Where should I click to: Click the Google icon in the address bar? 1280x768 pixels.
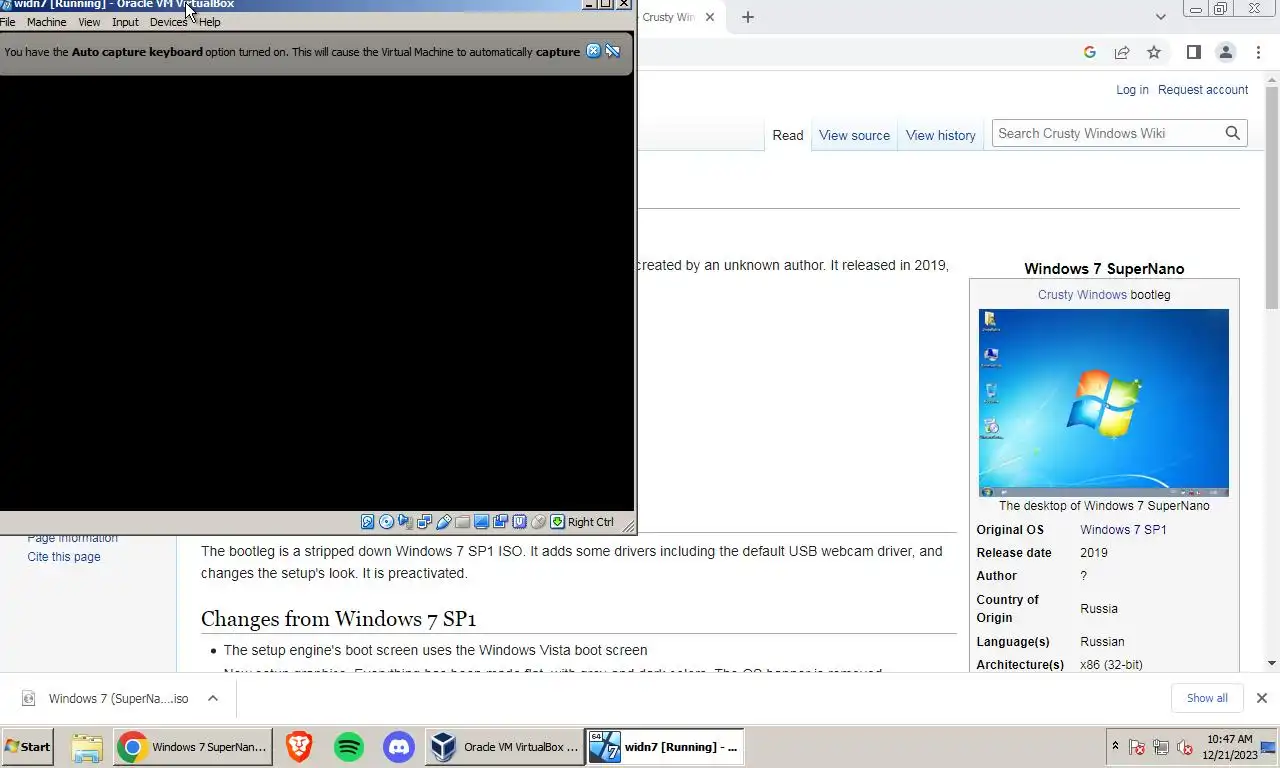(1090, 52)
